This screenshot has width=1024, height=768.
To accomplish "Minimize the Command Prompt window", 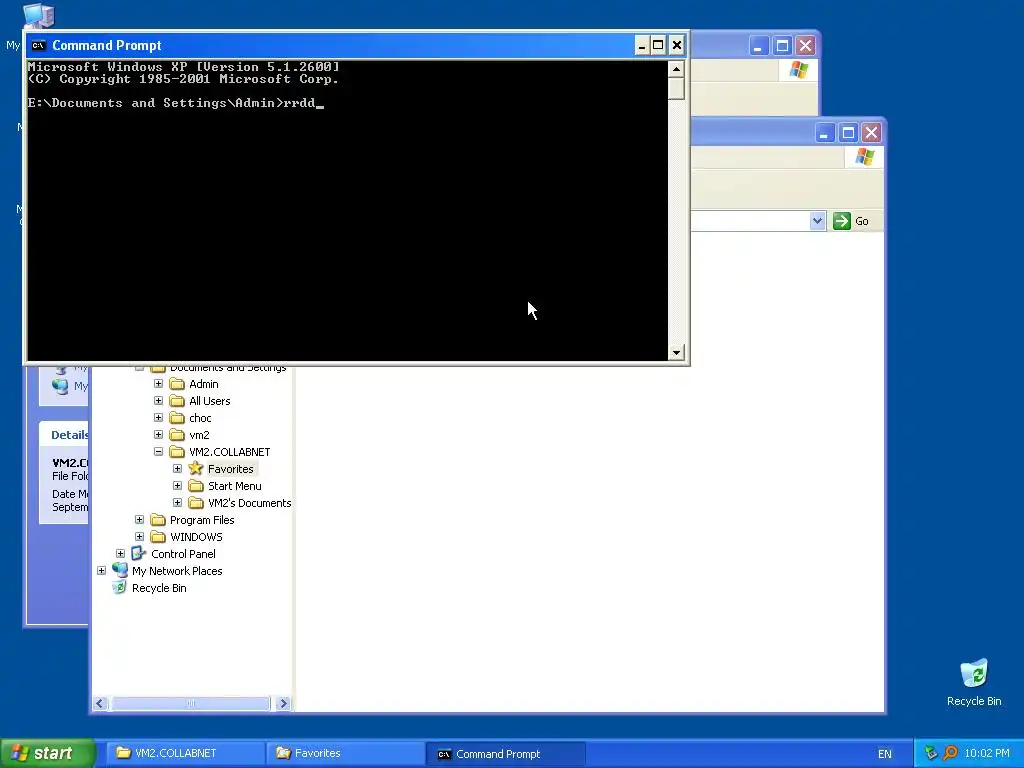I will click(641, 45).
